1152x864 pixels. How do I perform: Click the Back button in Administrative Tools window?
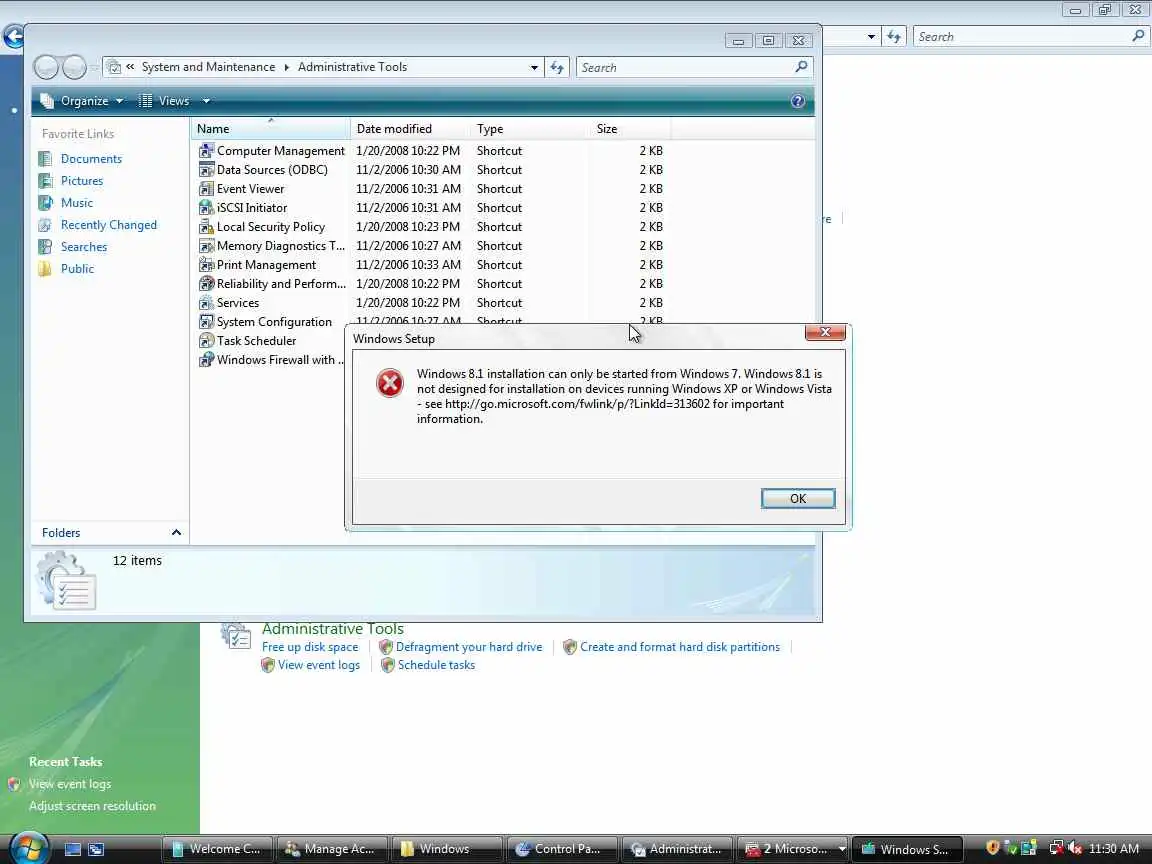(46, 68)
